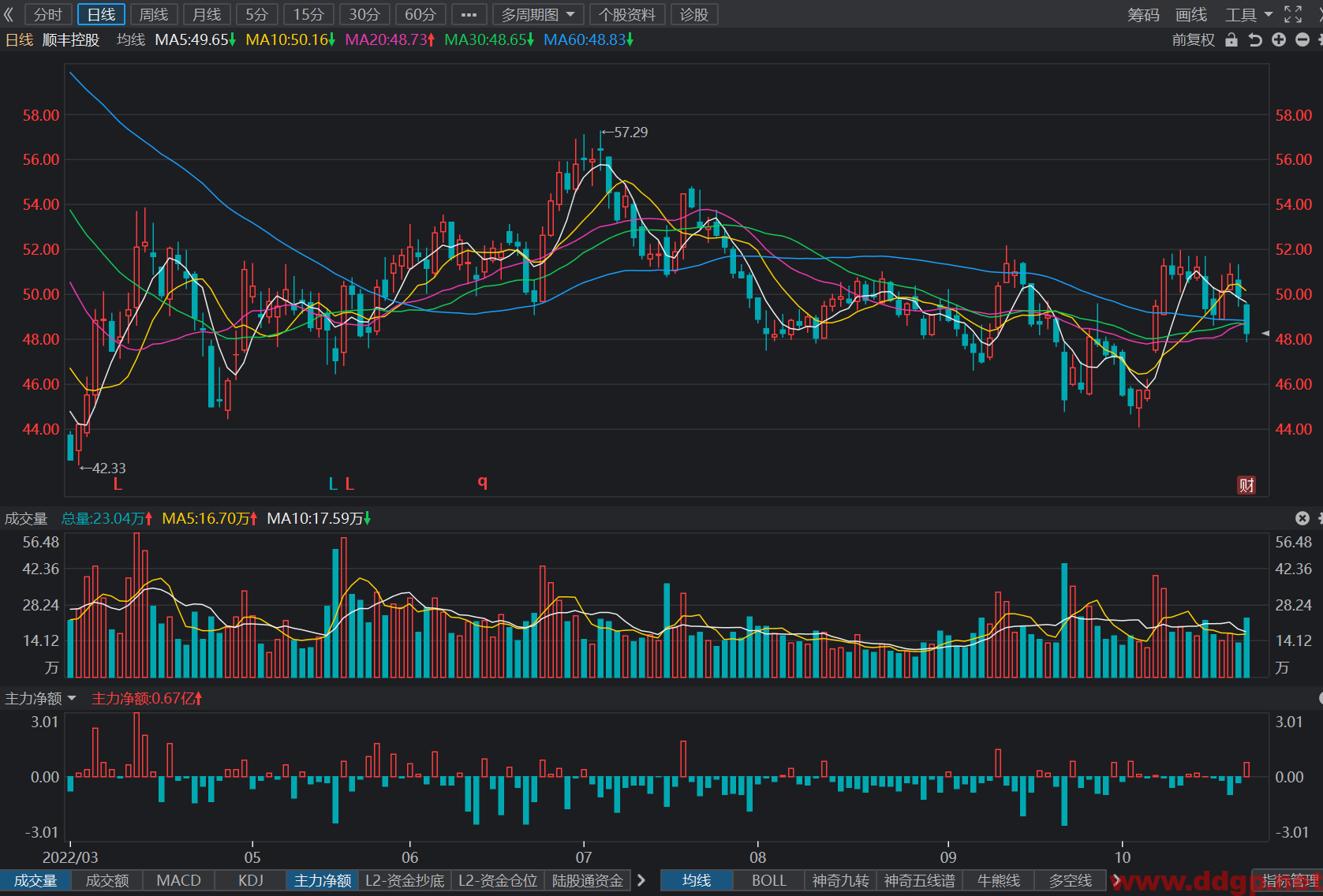This screenshot has width=1323, height=896.
Task: Select the 60分 period
Action: coord(420,14)
